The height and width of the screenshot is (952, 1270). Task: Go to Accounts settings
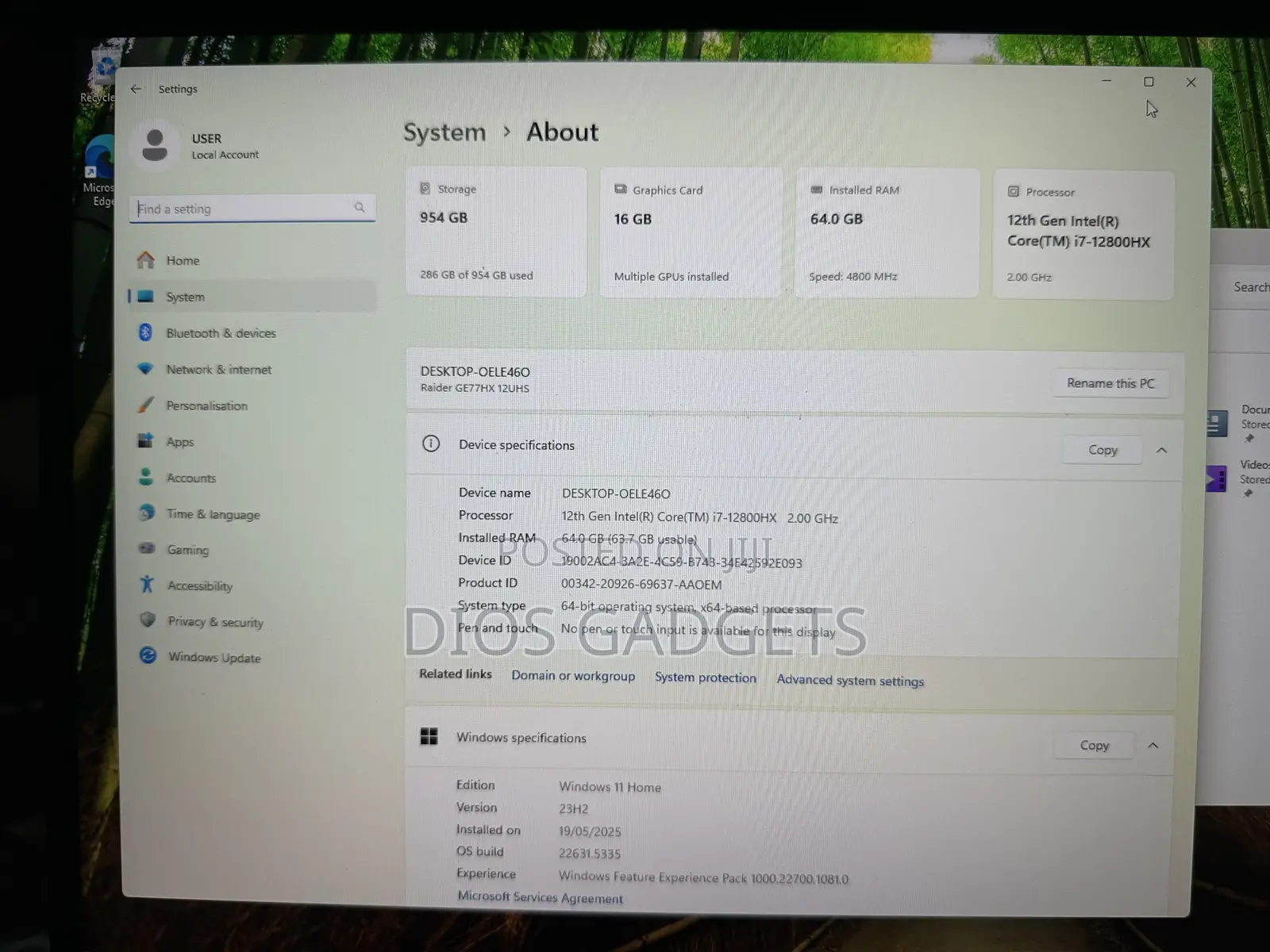252,478
